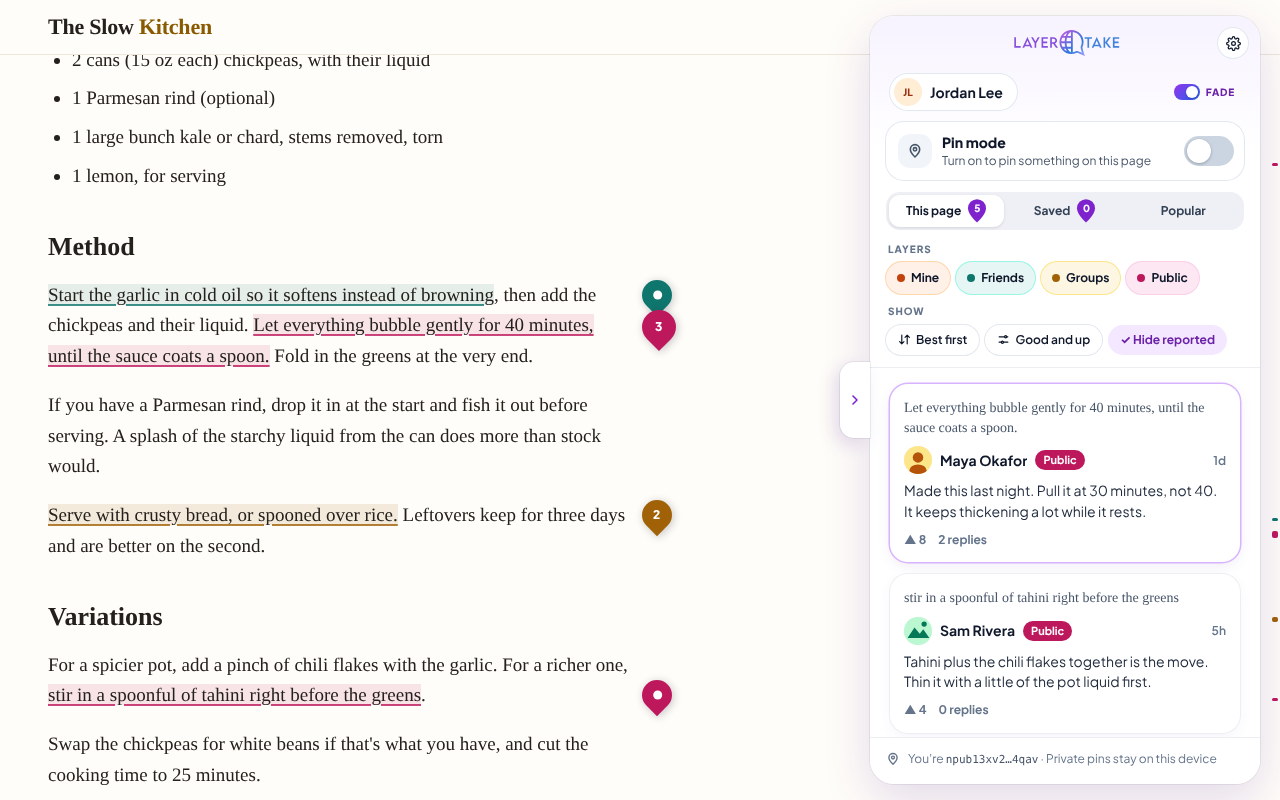Toggle the Friends layer chip
This screenshot has width=1280, height=800.
click(995, 278)
